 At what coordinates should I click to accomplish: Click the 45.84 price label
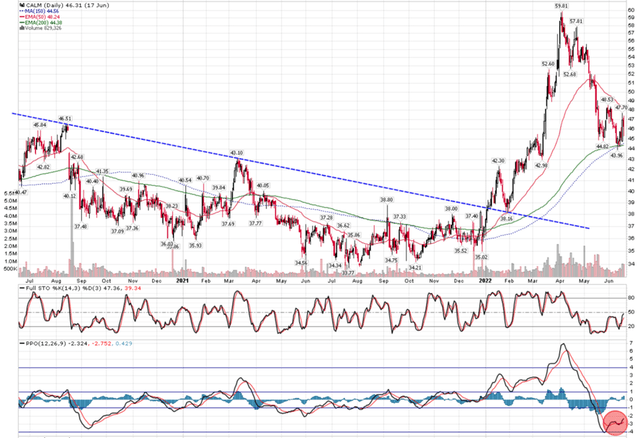pos(40,125)
